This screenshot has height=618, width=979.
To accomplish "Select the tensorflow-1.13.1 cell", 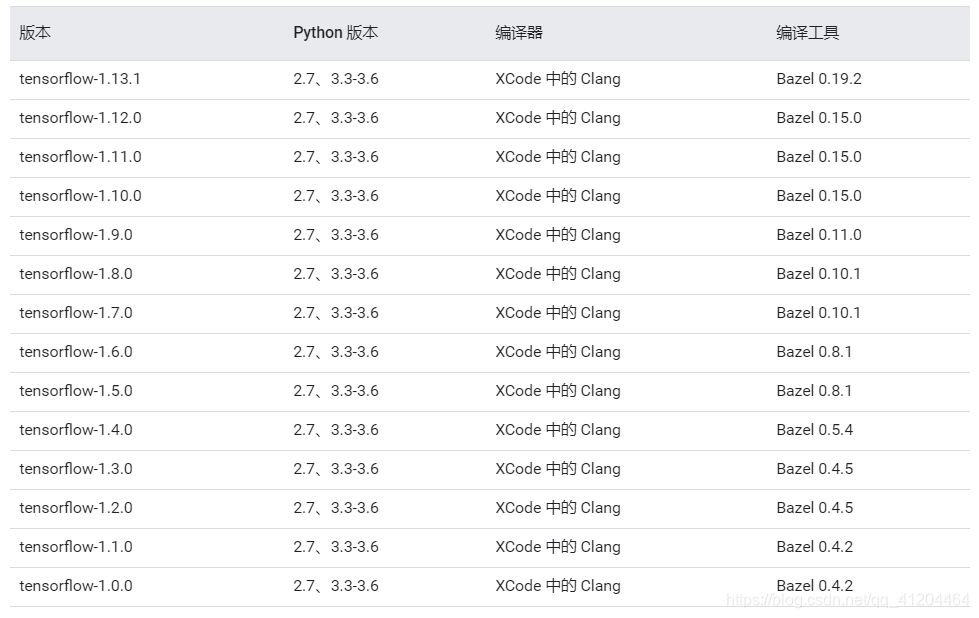I will pos(80,79).
